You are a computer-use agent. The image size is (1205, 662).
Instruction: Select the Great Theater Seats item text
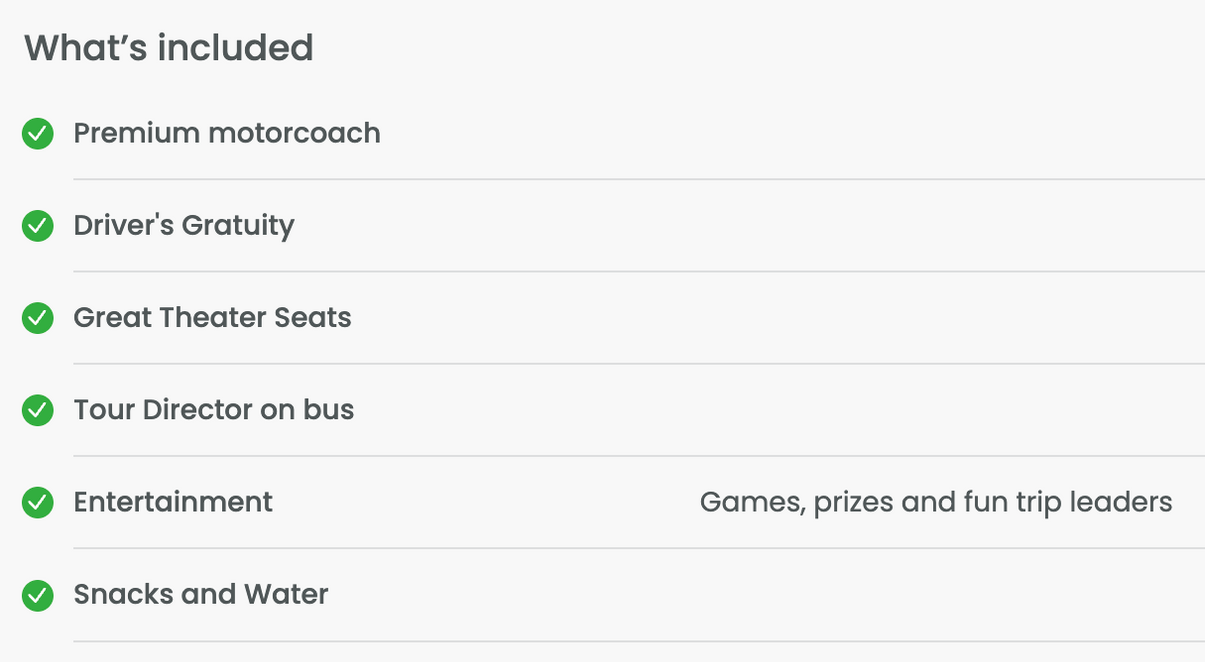213,318
